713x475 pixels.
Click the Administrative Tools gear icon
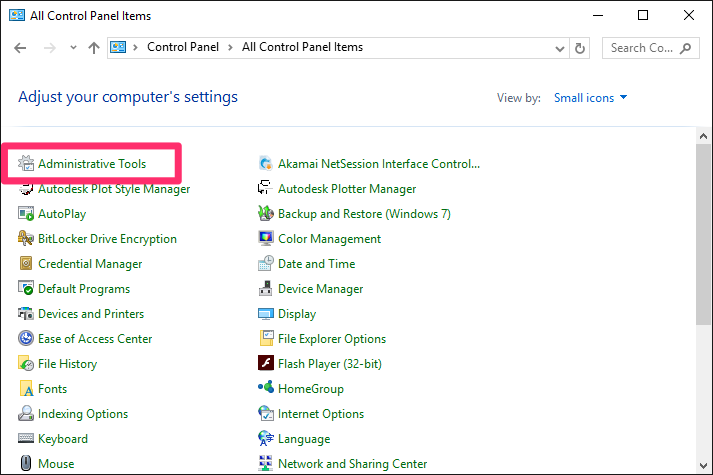point(26,163)
